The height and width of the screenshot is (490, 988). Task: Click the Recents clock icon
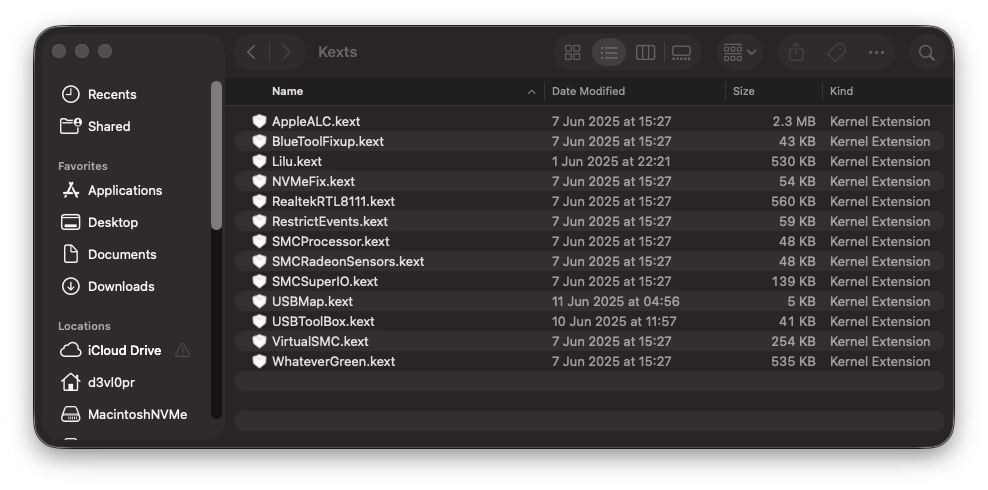coord(71,94)
